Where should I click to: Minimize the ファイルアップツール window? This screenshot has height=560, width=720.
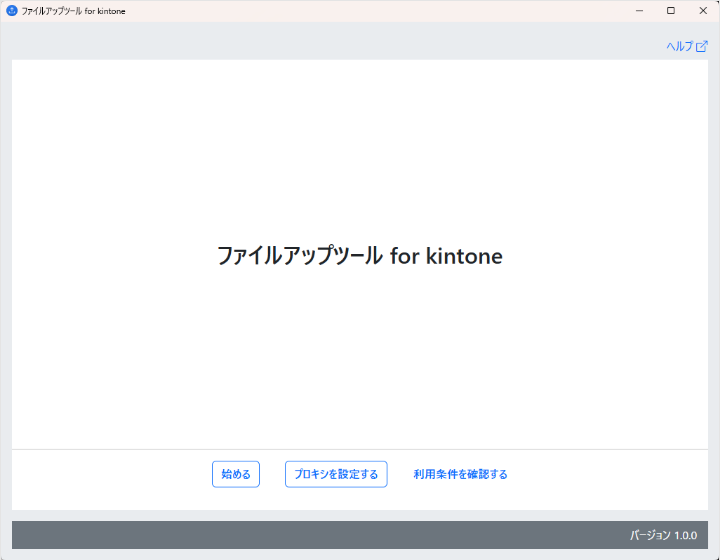639,11
